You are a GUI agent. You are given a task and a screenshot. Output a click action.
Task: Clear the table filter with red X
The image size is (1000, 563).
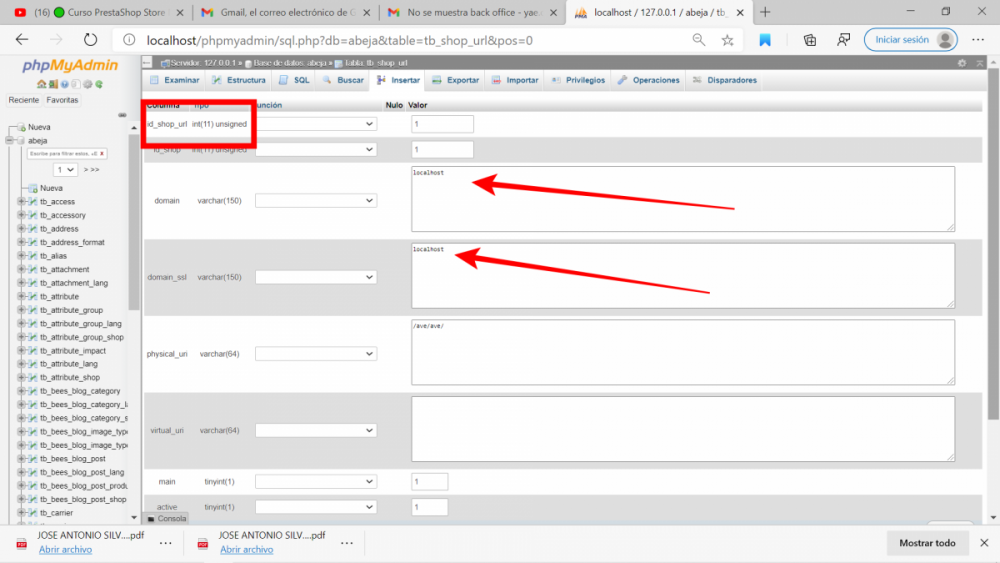coord(102,154)
